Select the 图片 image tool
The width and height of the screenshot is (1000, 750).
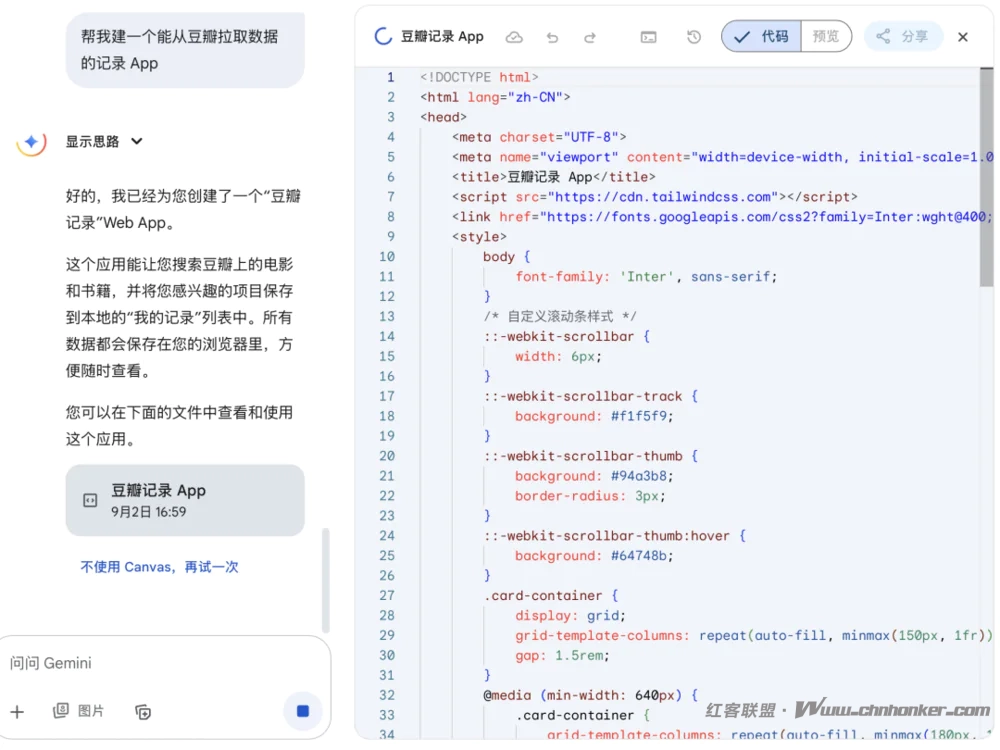pyautogui.click(x=79, y=711)
